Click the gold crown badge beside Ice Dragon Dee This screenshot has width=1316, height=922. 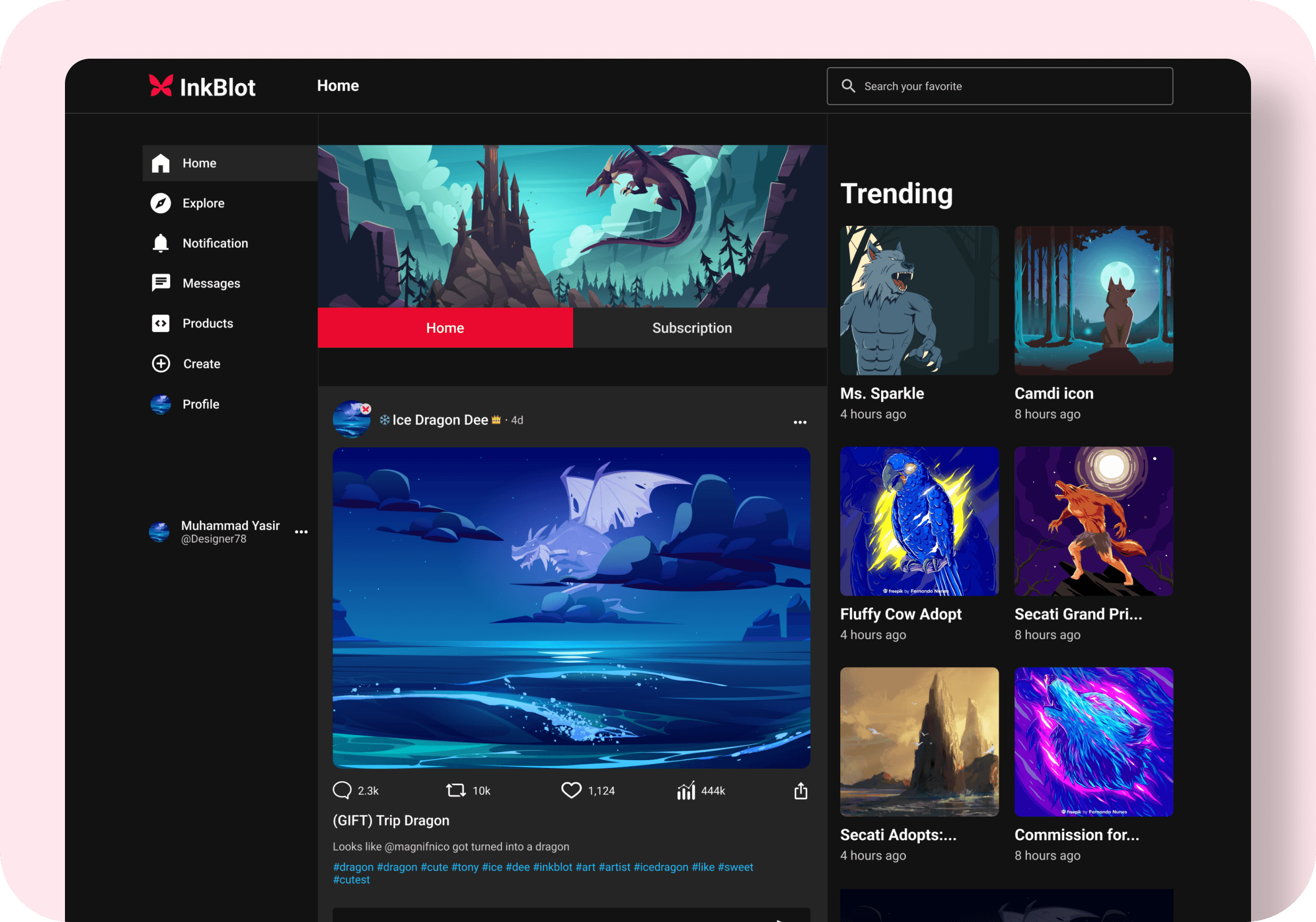pyautogui.click(x=496, y=420)
